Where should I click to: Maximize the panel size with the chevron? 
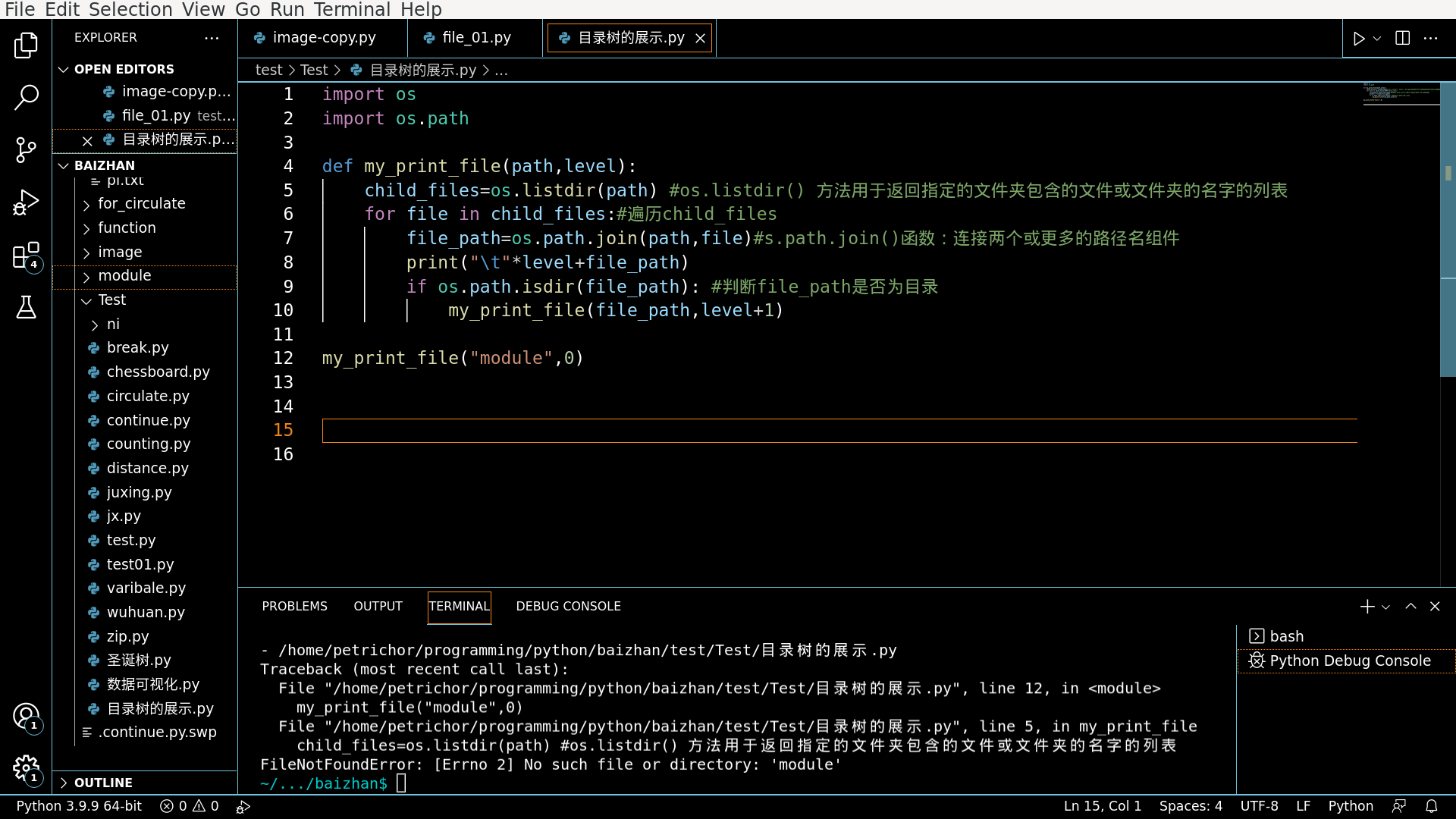(1410, 606)
